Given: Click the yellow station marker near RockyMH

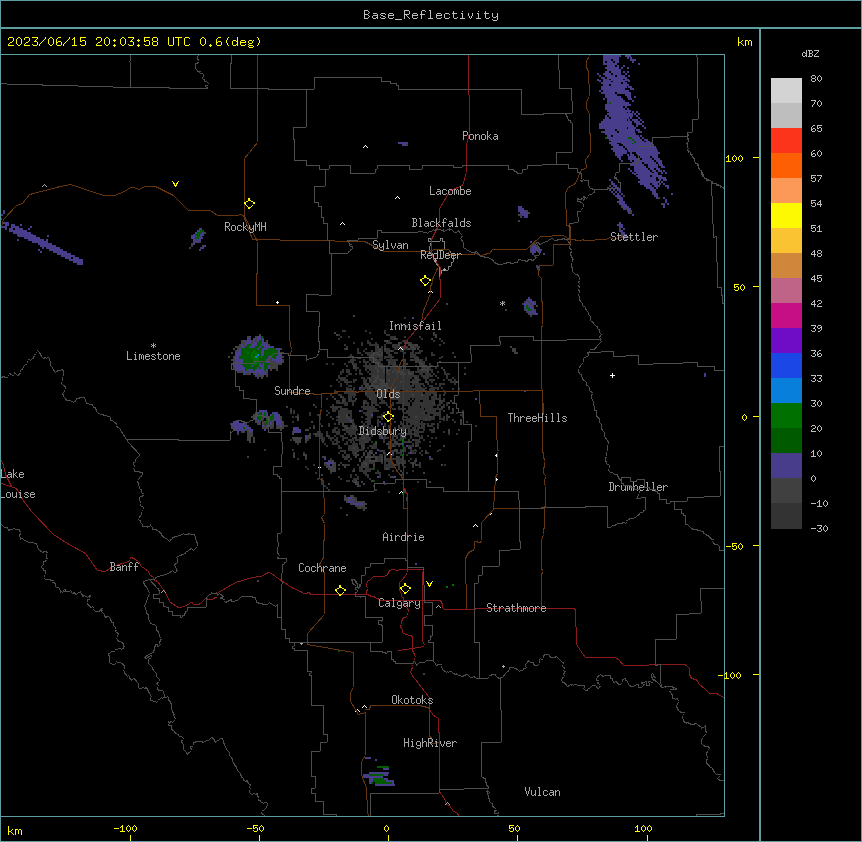Looking at the screenshot, I should click(250, 204).
